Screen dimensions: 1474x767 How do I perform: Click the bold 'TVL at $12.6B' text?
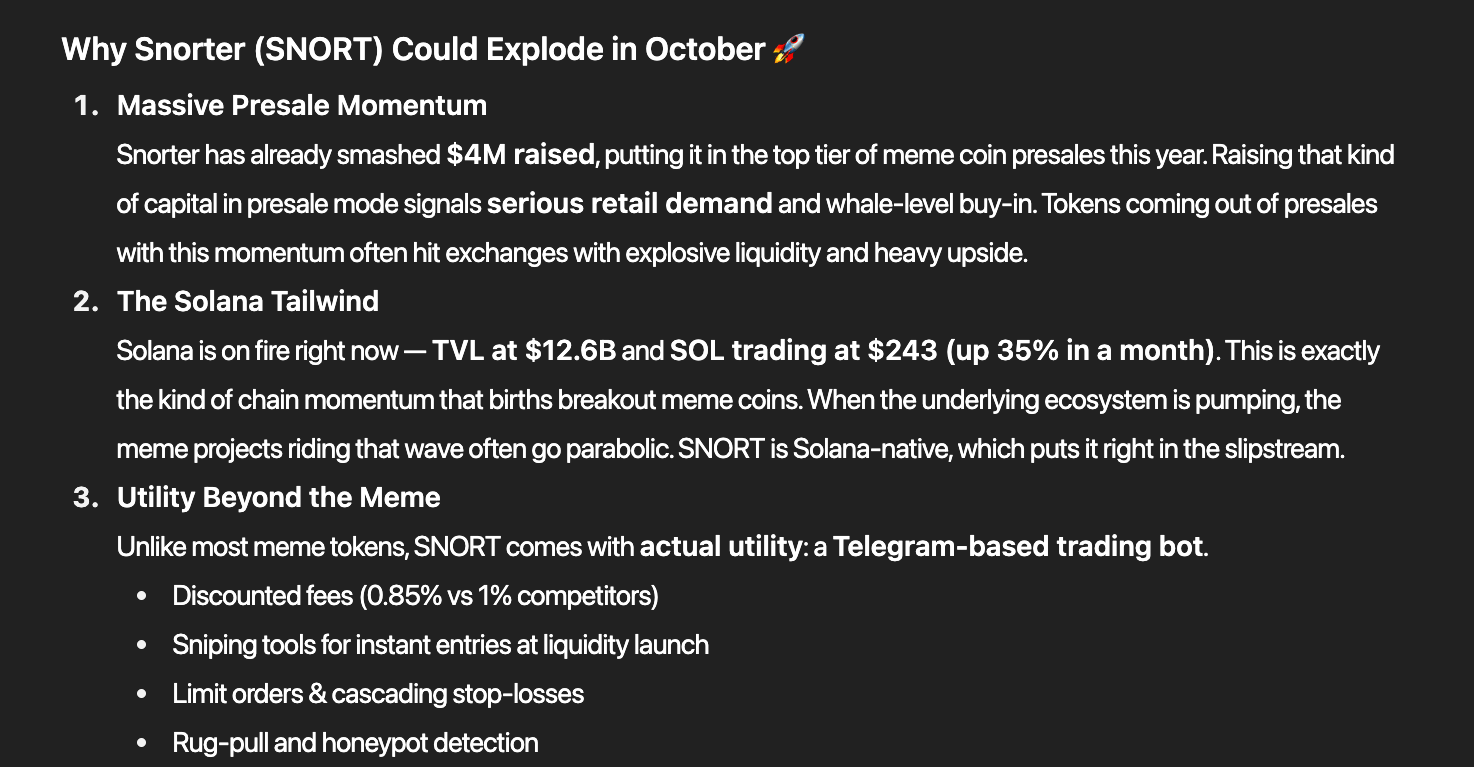click(525, 351)
